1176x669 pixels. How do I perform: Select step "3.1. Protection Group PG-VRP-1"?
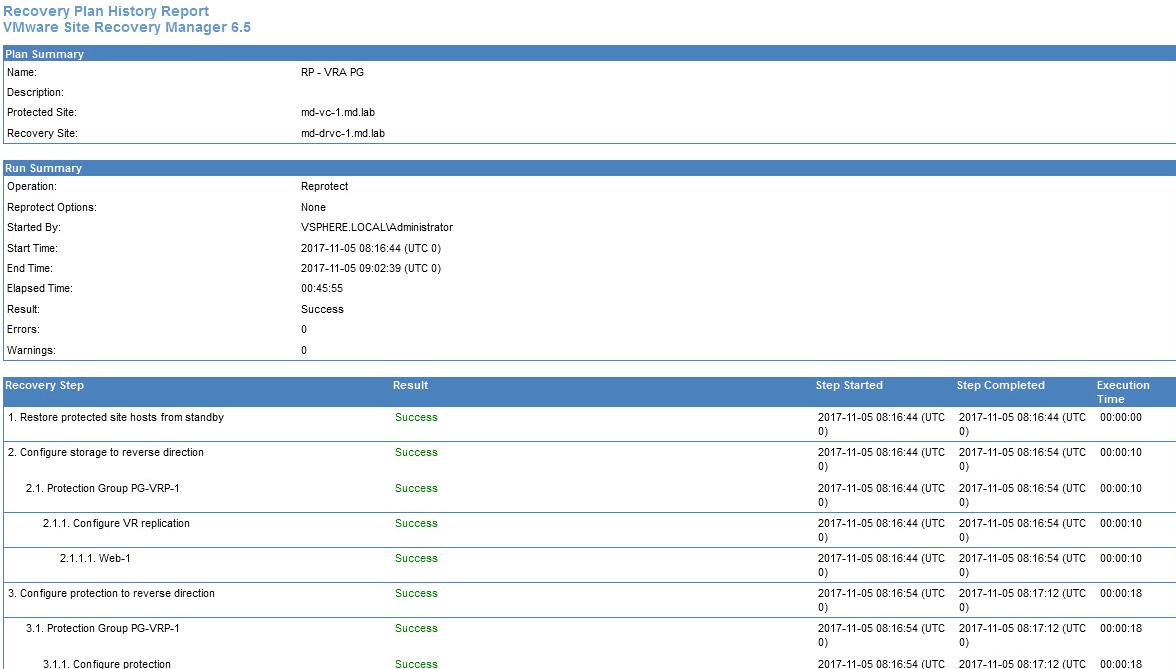click(103, 629)
